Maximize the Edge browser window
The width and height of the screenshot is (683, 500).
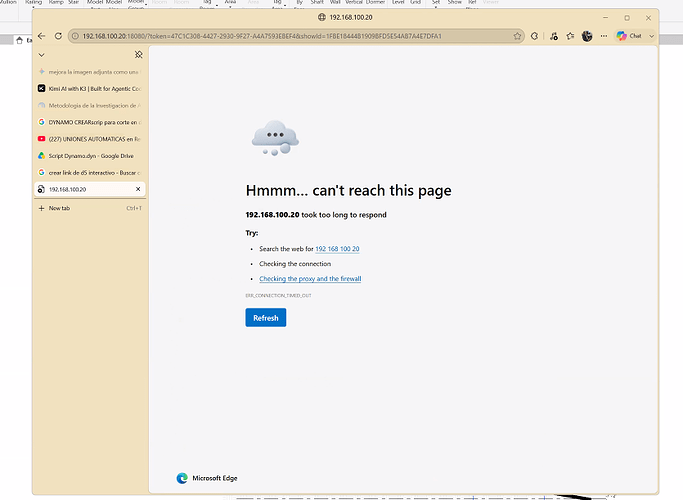pos(627,18)
